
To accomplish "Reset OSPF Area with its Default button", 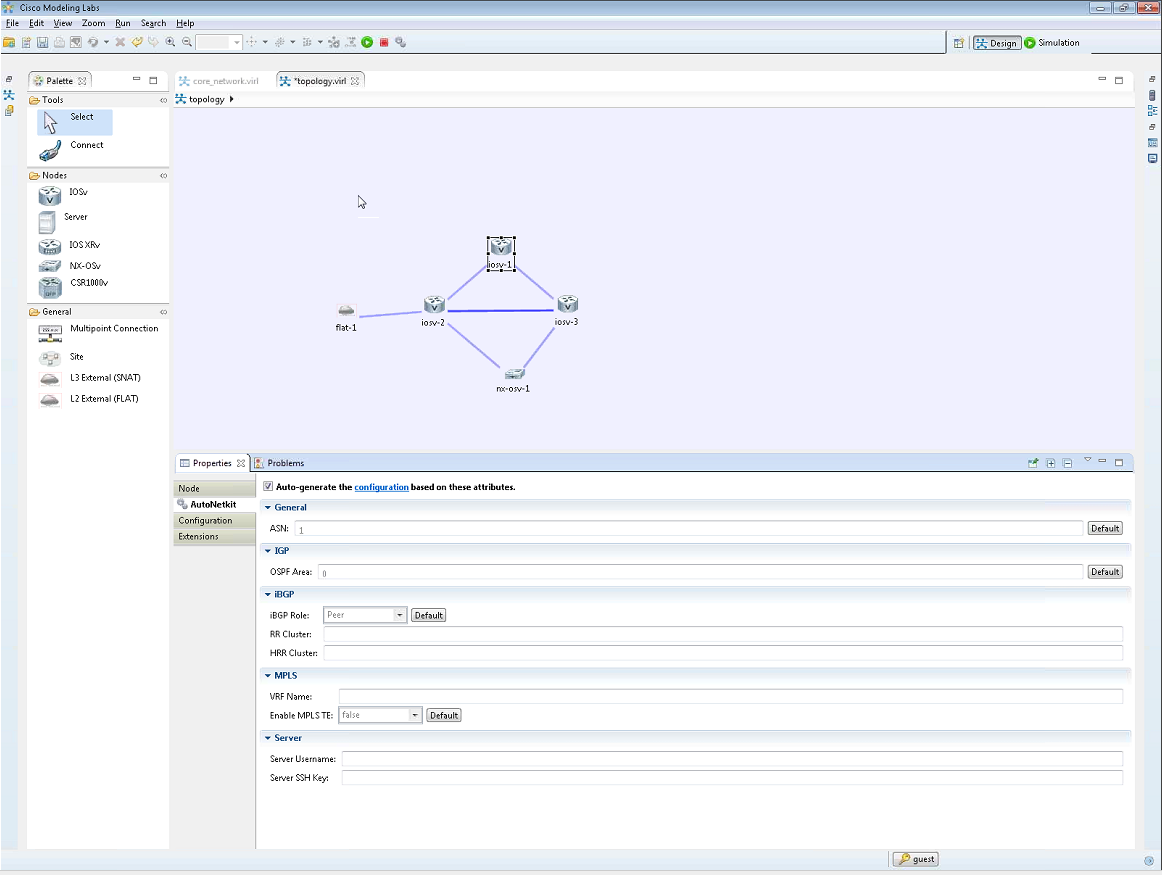I will click(1104, 572).
